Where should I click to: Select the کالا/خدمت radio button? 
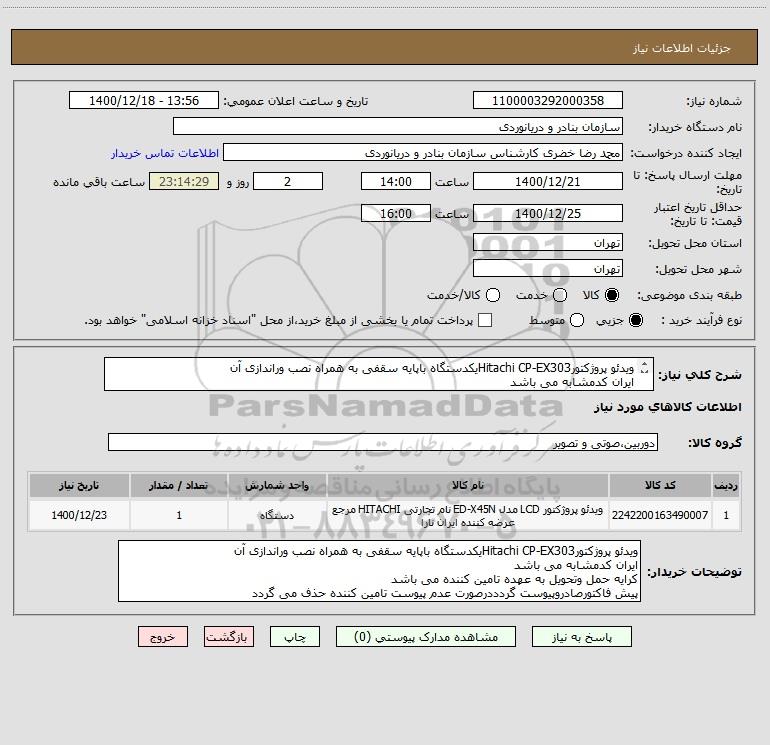pos(493,295)
